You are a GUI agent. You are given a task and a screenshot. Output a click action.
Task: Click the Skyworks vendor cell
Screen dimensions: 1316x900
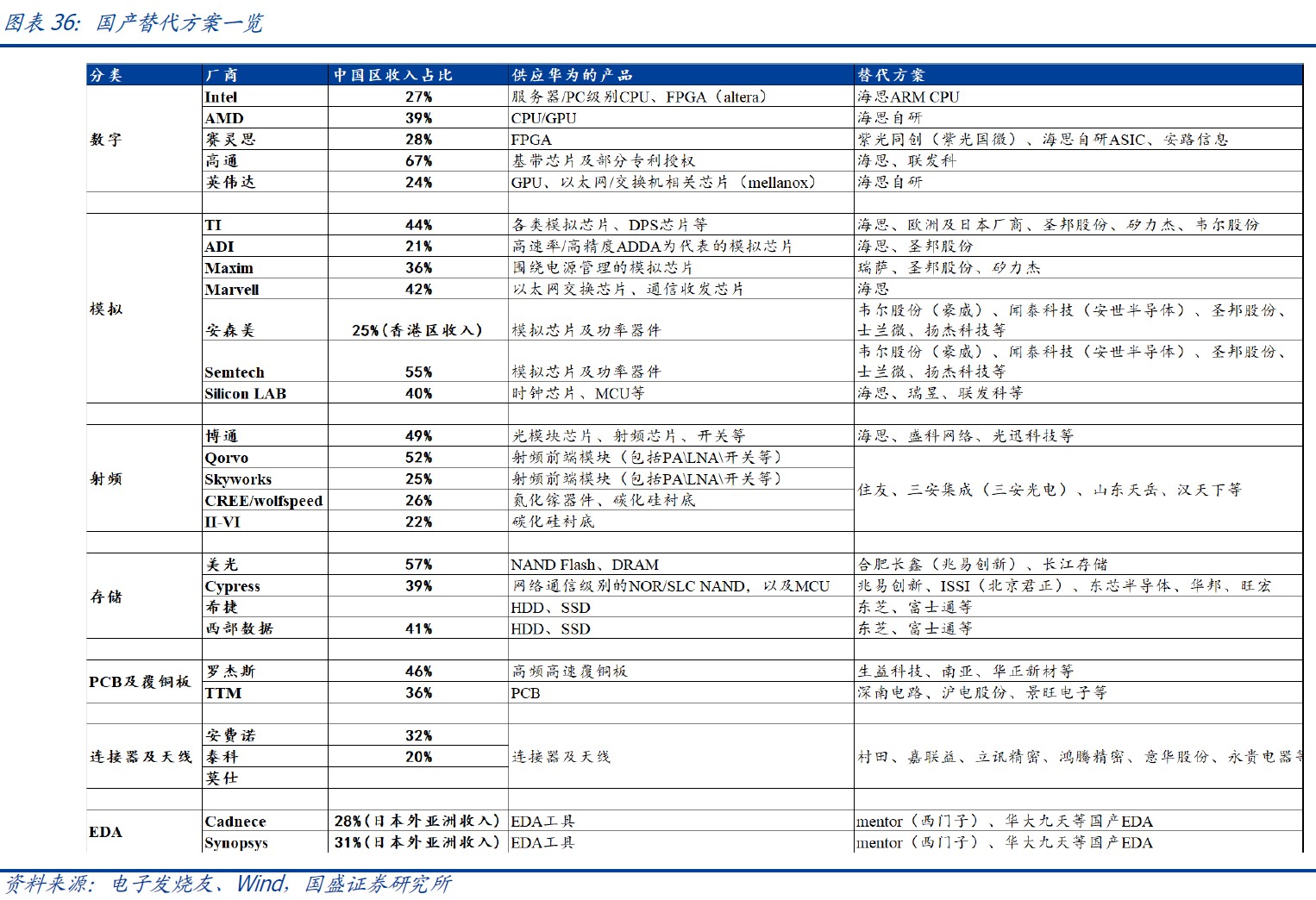pyautogui.click(x=265, y=478)
